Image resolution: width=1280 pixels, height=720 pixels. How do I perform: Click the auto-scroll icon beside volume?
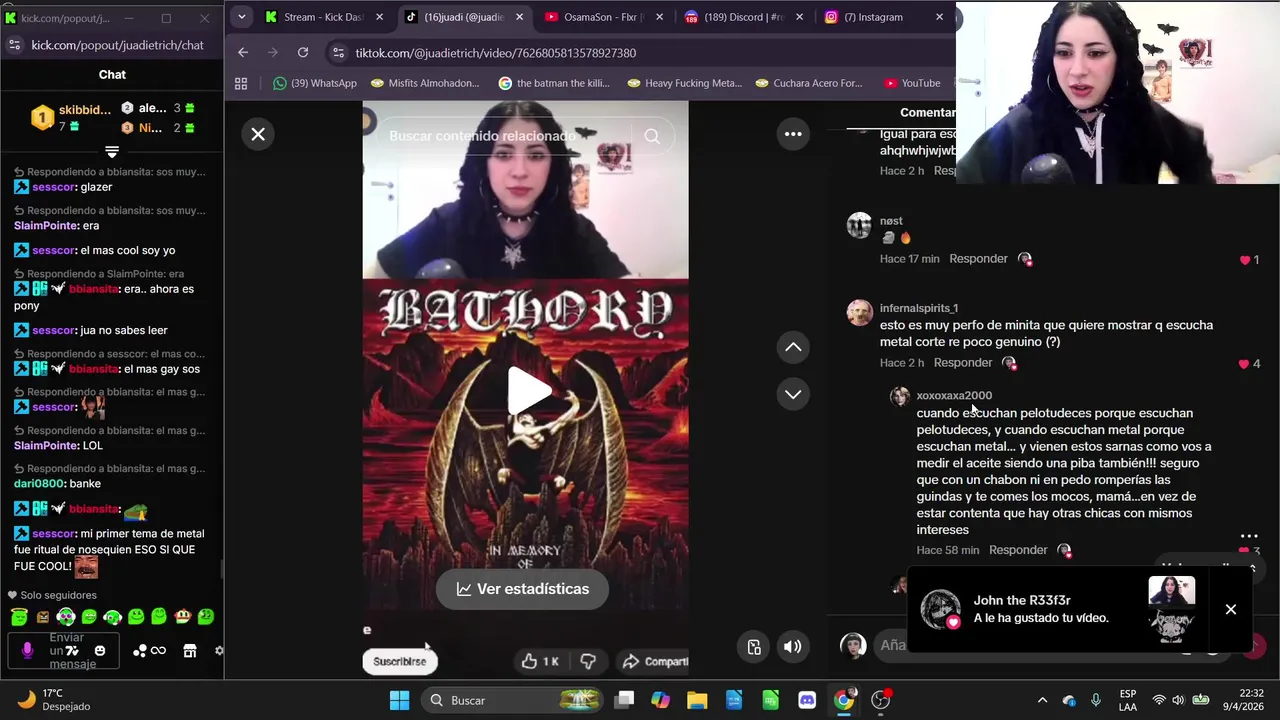[755, 647]
